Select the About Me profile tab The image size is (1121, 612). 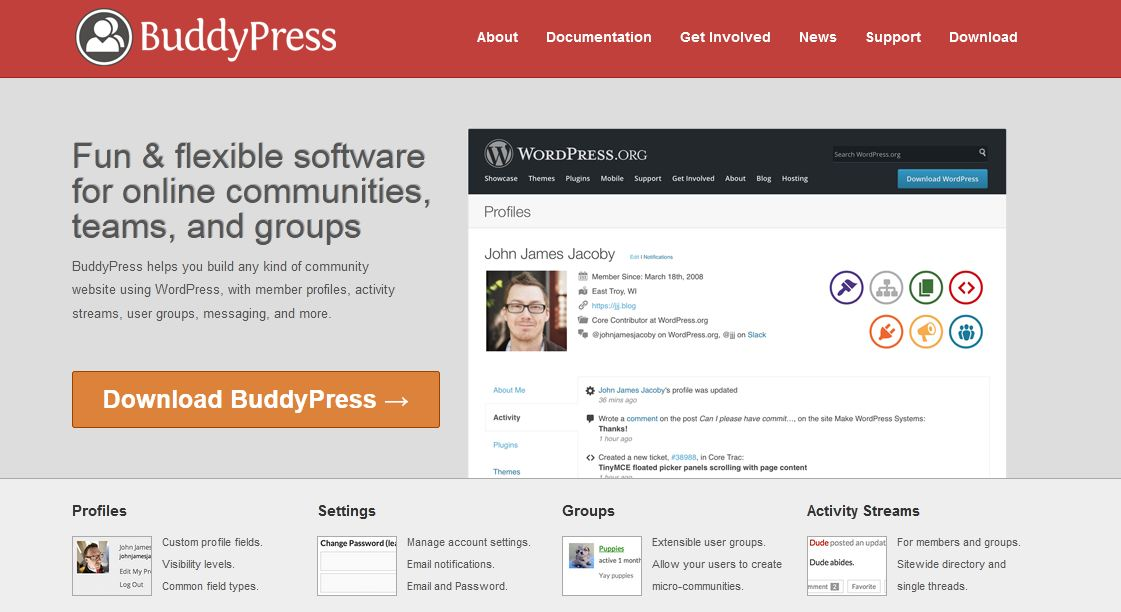(x=509, y=390)
